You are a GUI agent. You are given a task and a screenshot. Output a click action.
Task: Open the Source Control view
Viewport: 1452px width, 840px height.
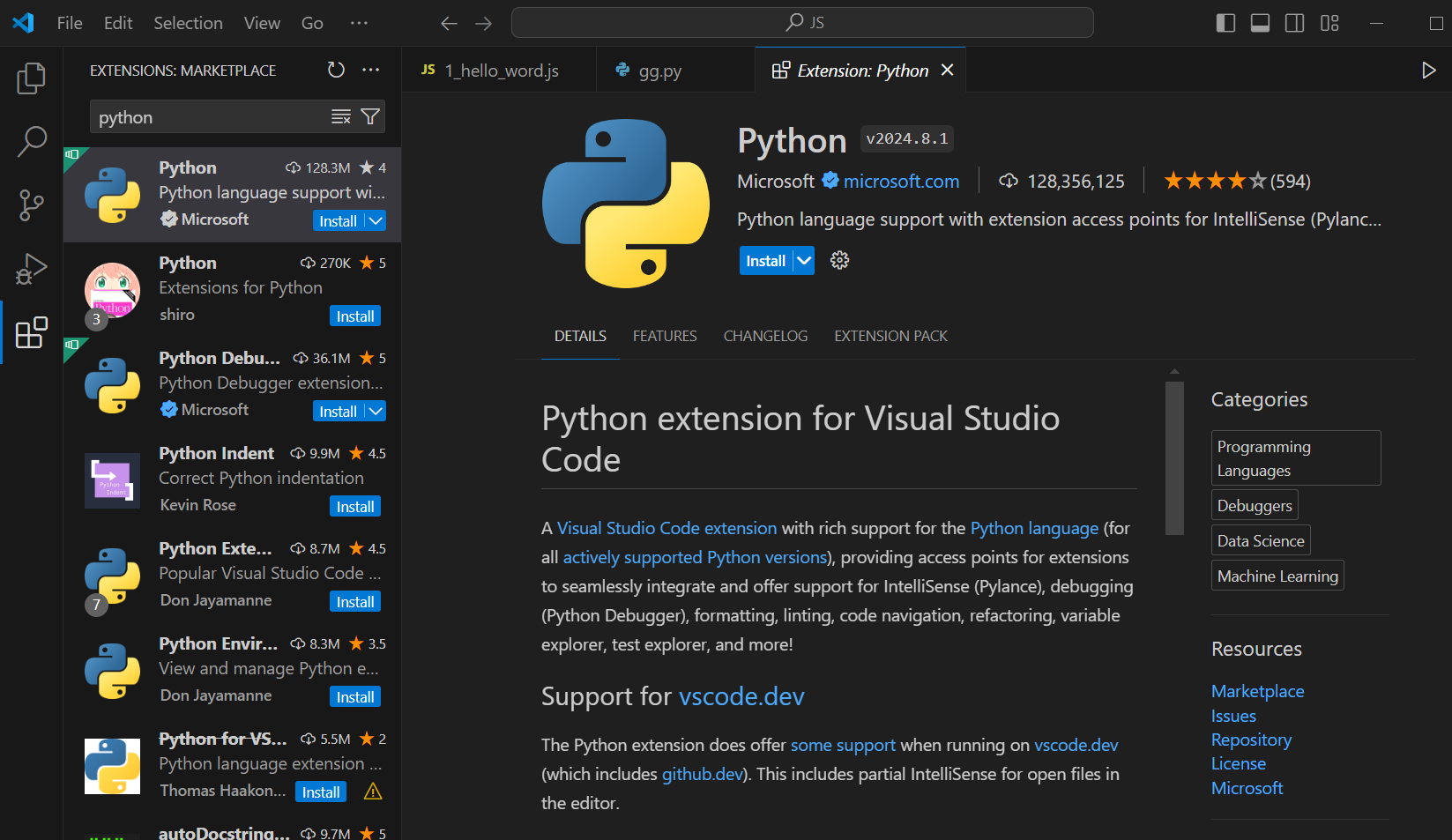pyautogui.click(x=31, y=204)
